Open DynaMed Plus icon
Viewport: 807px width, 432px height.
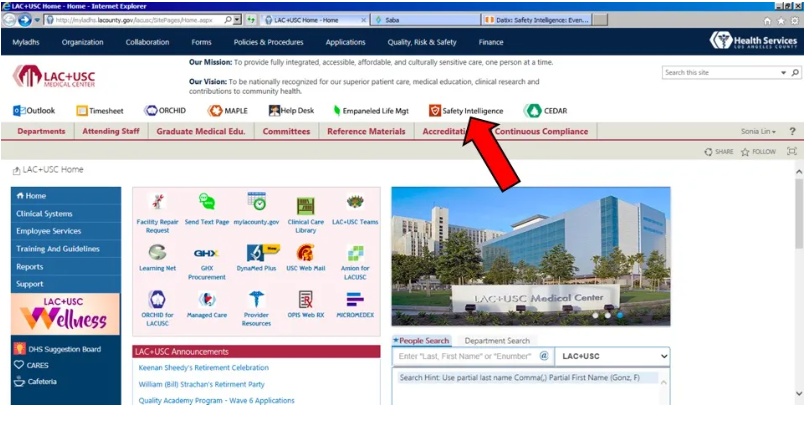pos(263,252)
